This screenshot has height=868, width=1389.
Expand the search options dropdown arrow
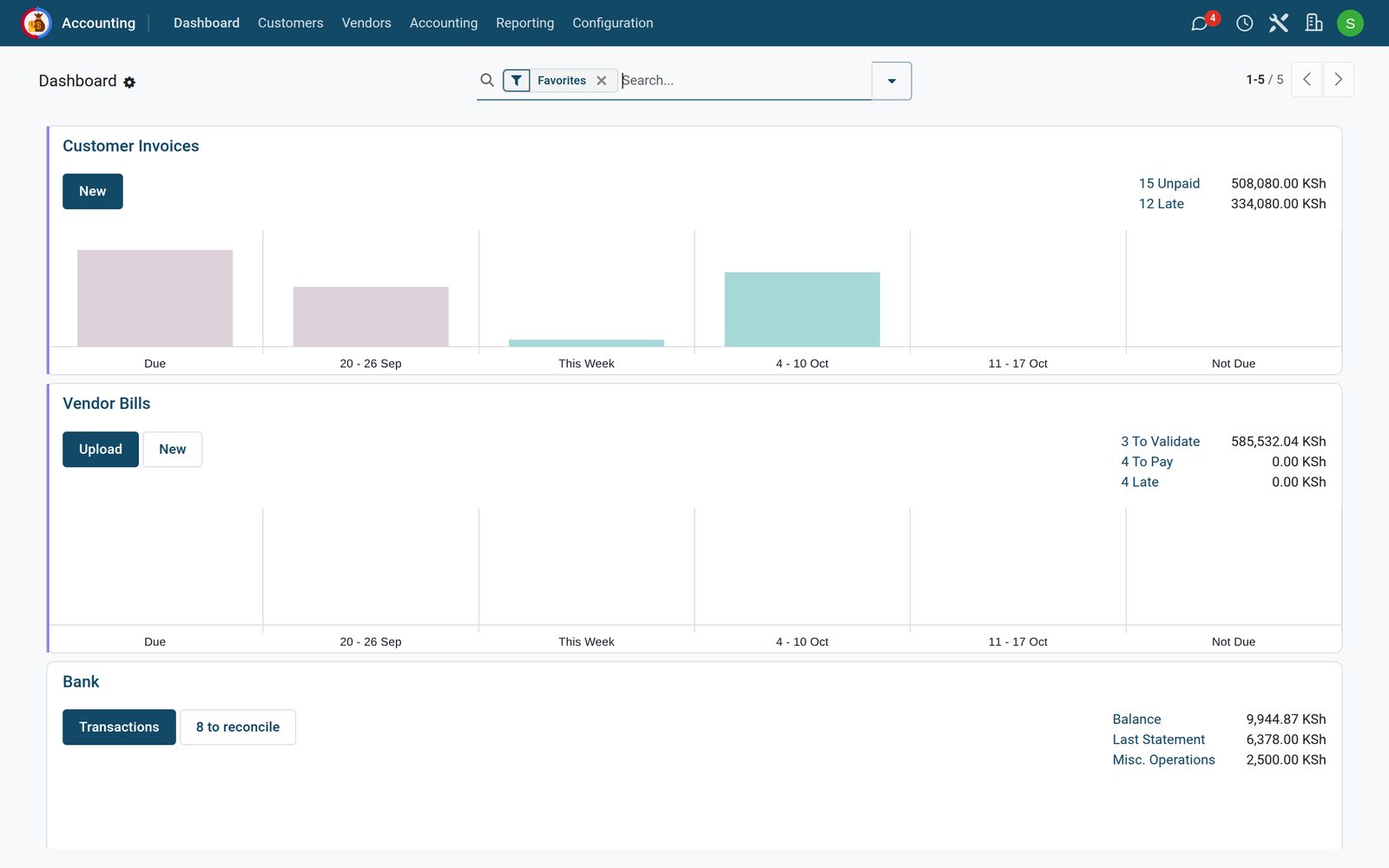892,81
